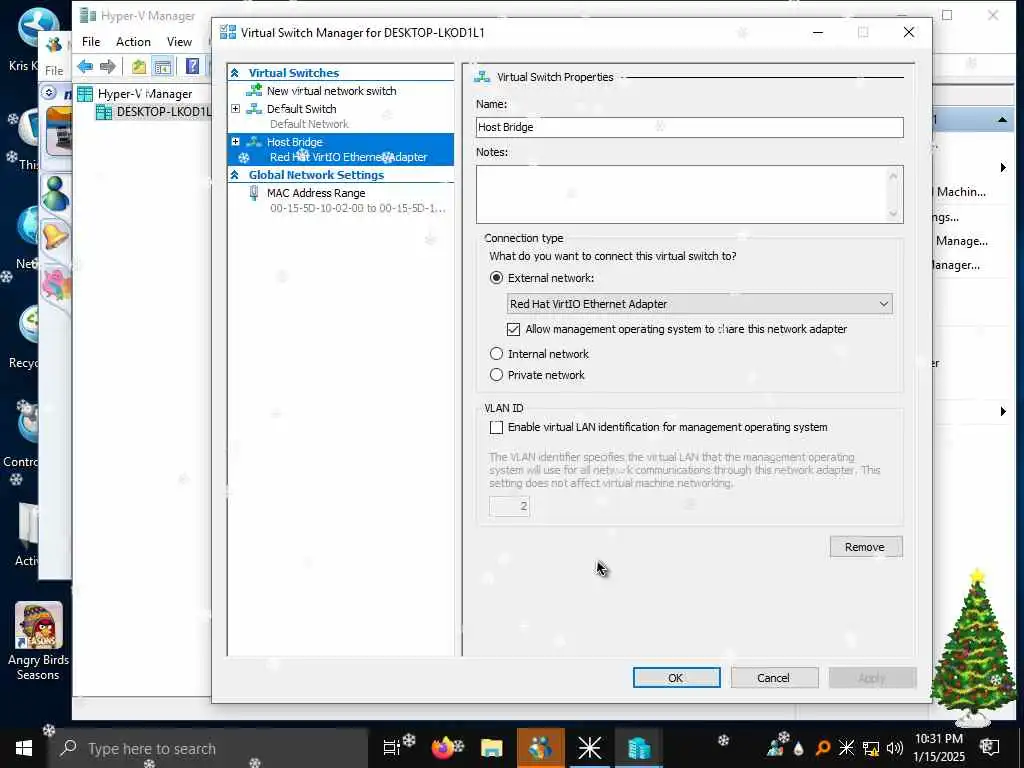Open the File menu in Hyper-V Manager
This screenshot has height=768, width=1024.
tap(91, 42)
